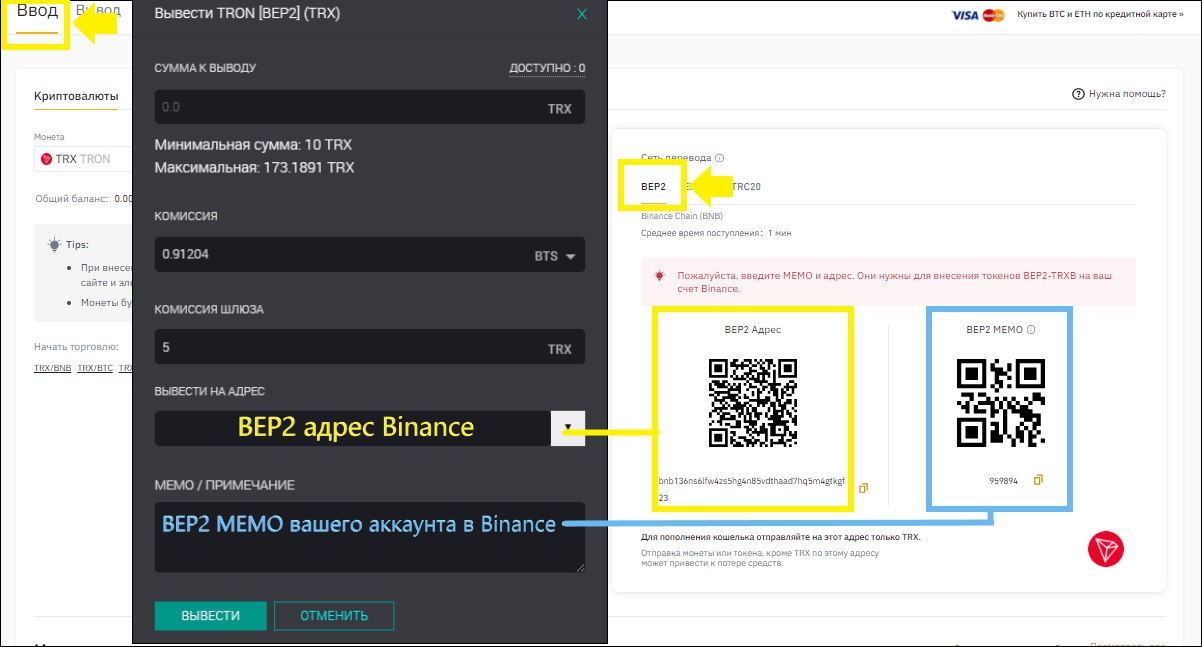This screenshot has height=647, width=1202.
Task: Switch to the Ввод tab
Action: coord(37,12)
